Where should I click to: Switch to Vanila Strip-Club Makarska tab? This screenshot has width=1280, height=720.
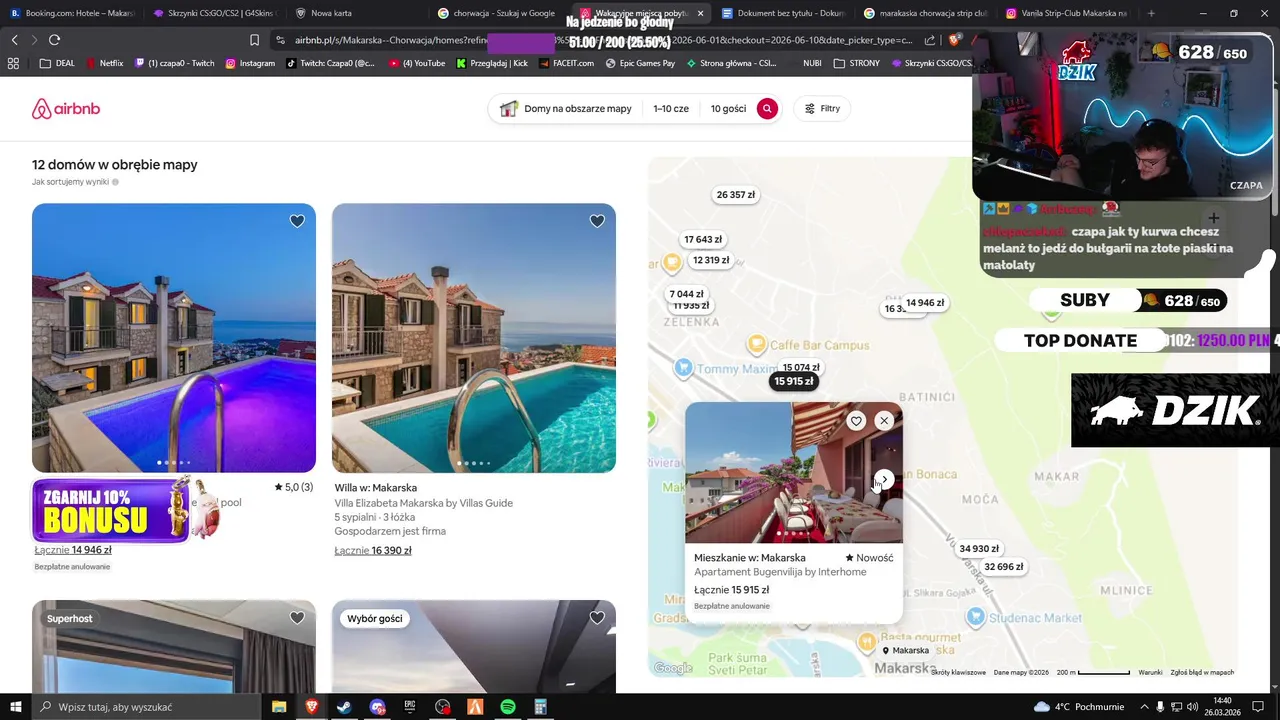pos(1066,13)
